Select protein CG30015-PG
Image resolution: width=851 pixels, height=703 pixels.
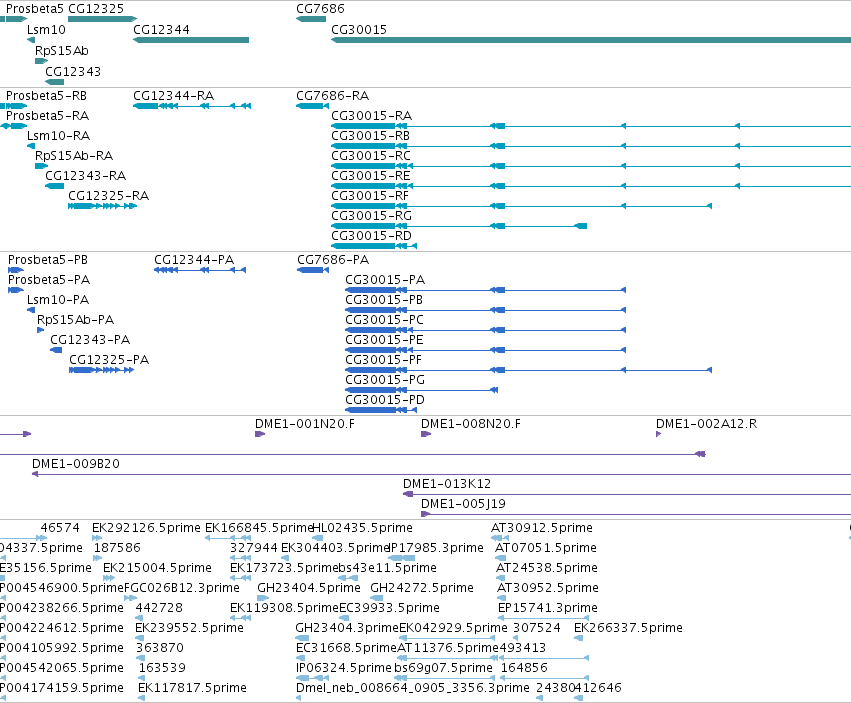(x=385, y=380)
